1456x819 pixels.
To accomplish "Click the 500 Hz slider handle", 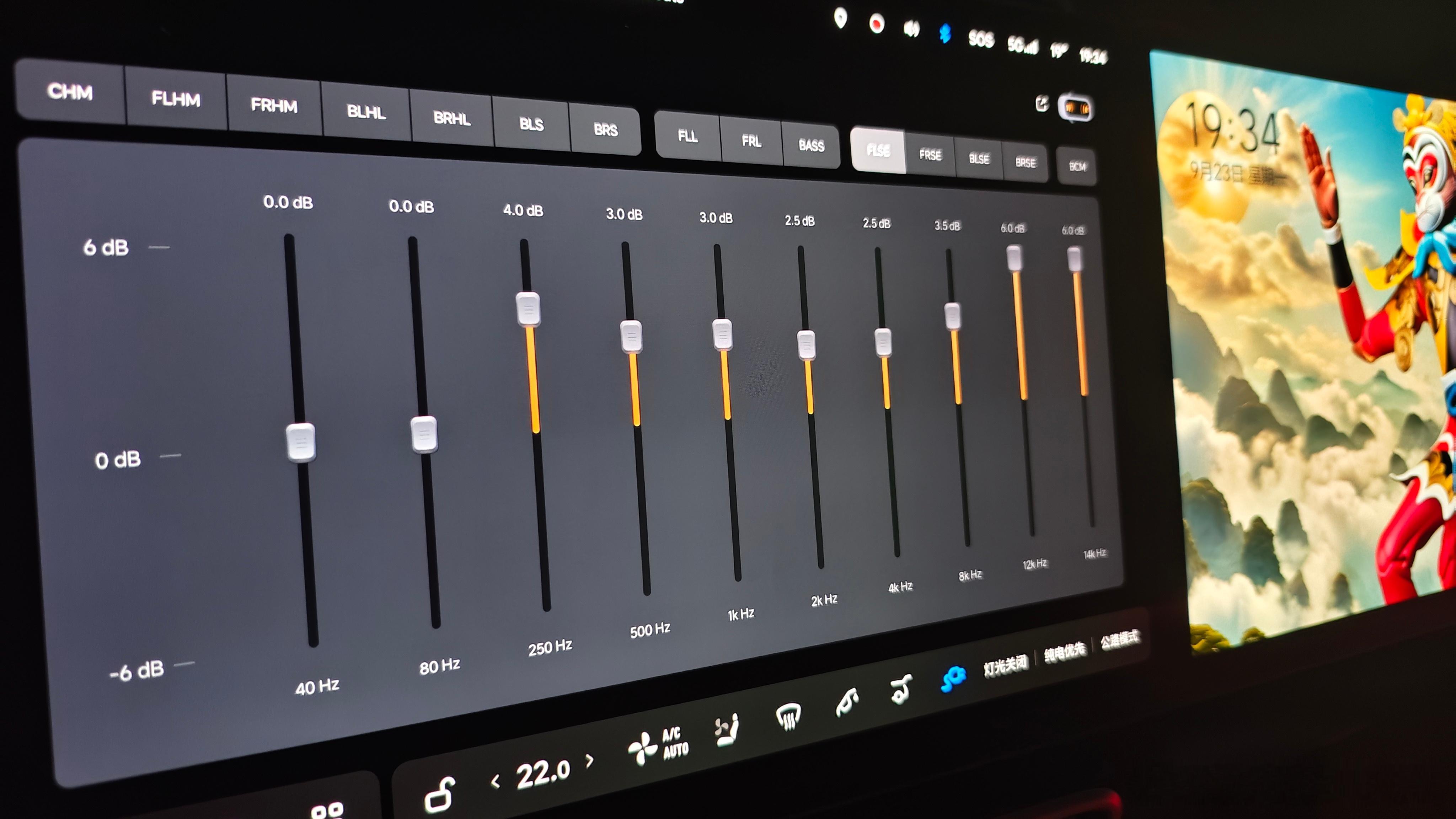I will pyautogui.click(x=631, y=337).
